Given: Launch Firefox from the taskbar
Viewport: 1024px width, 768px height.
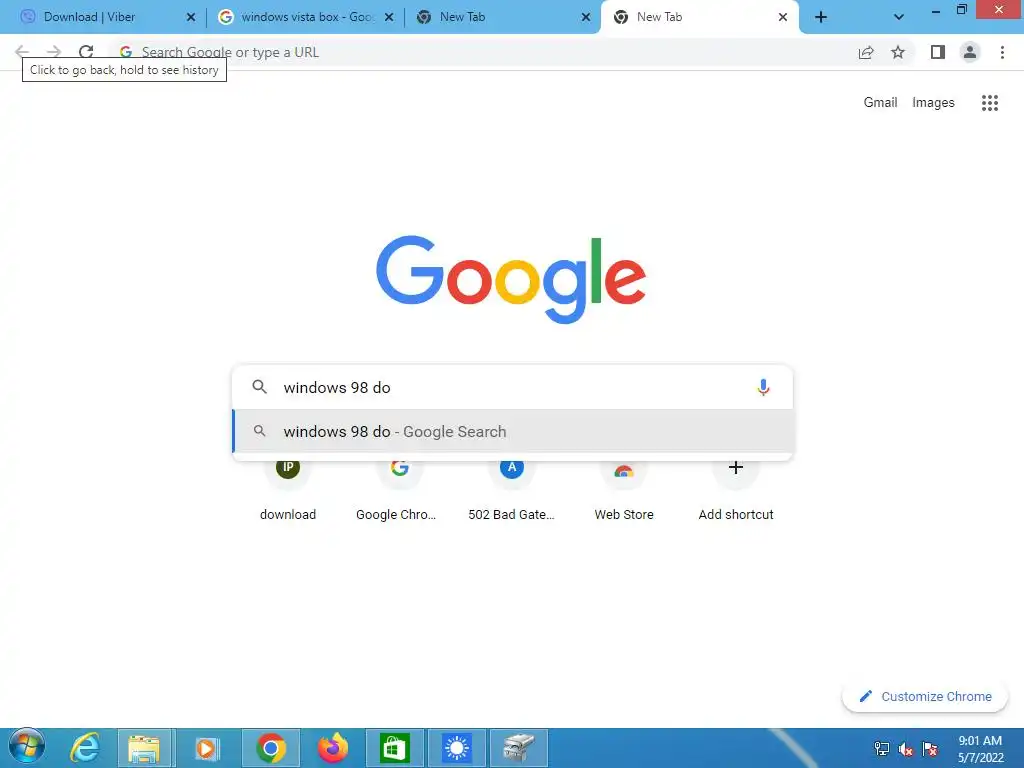Looking at the screenshot, I should [332, 748].
